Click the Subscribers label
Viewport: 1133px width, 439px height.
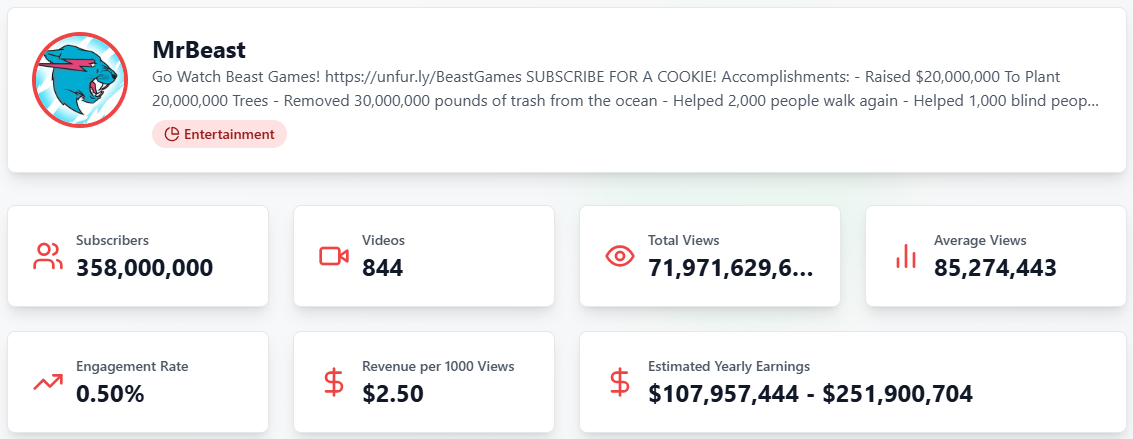tap(113, 240)
